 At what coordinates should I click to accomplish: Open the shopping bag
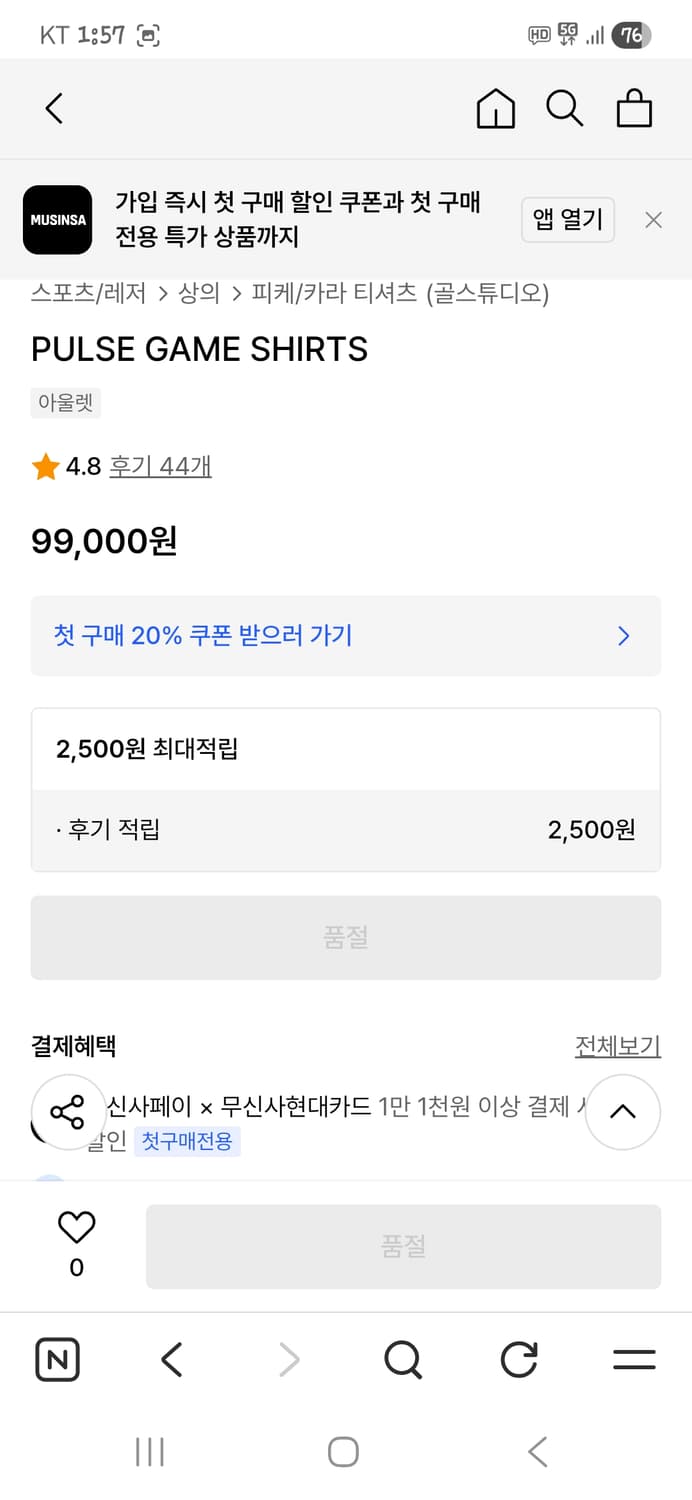(x=634, y=108)
